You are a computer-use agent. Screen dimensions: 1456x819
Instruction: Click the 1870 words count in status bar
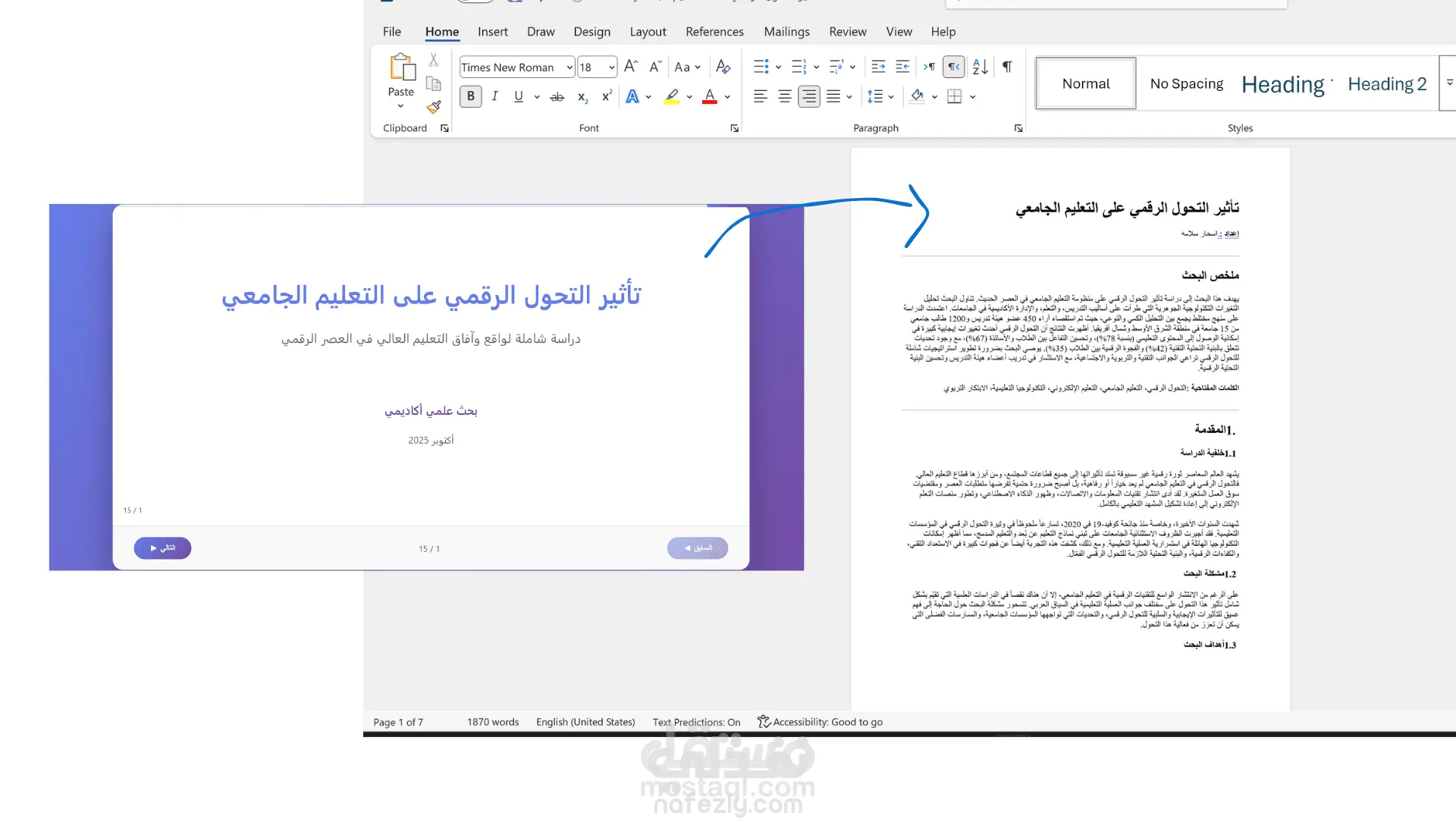493,722
